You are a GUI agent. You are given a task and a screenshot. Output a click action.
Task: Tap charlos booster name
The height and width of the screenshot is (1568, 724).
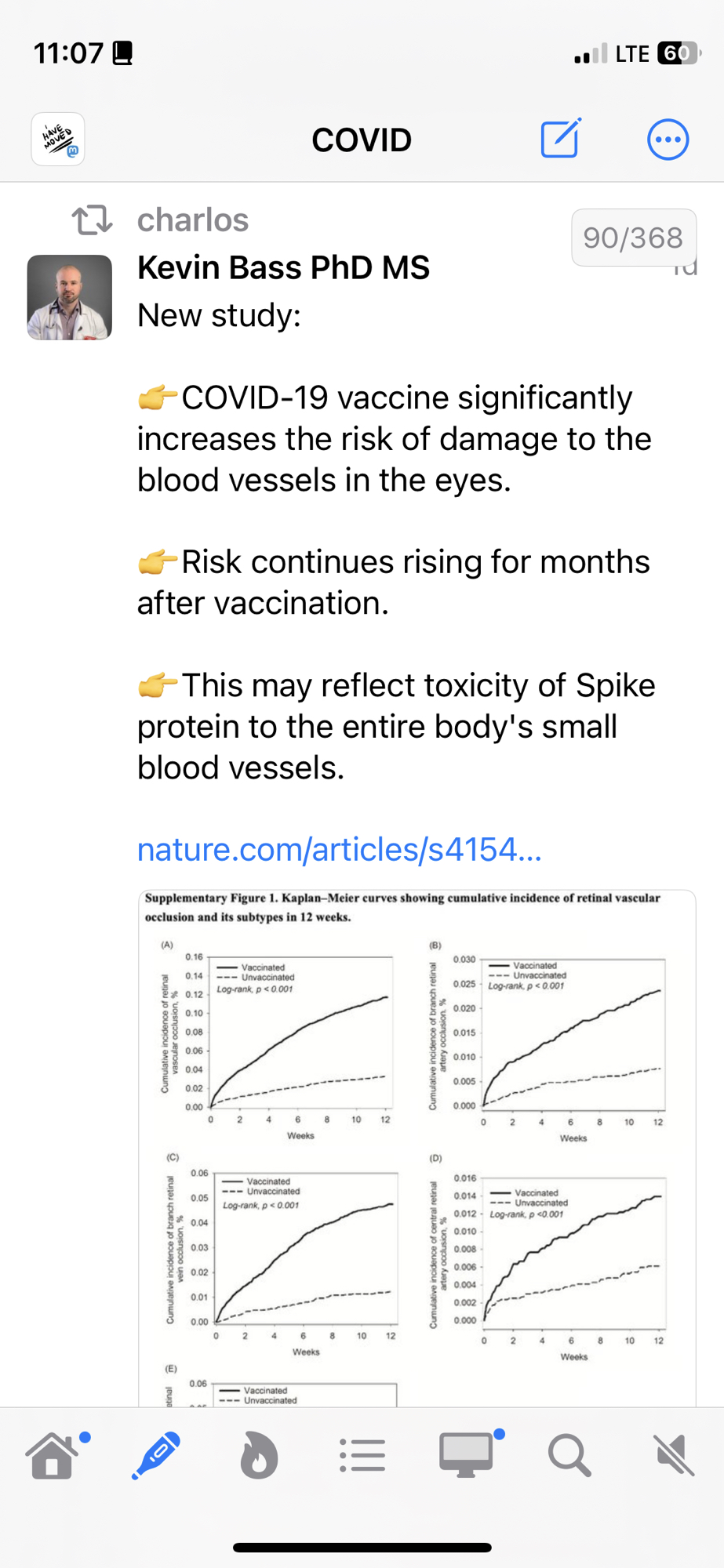click(193, 220)
